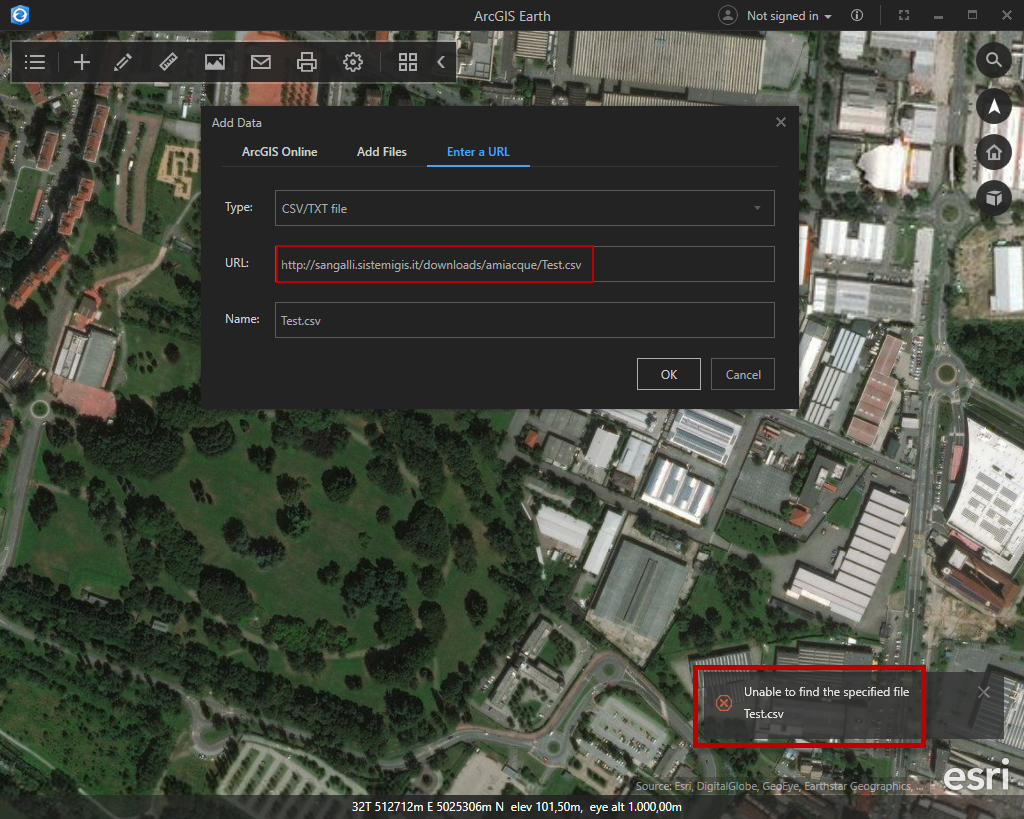The height and width of the screenshot is (819, 1024).
Task: Click the user account avatar icon
Action: click(728, 15)
